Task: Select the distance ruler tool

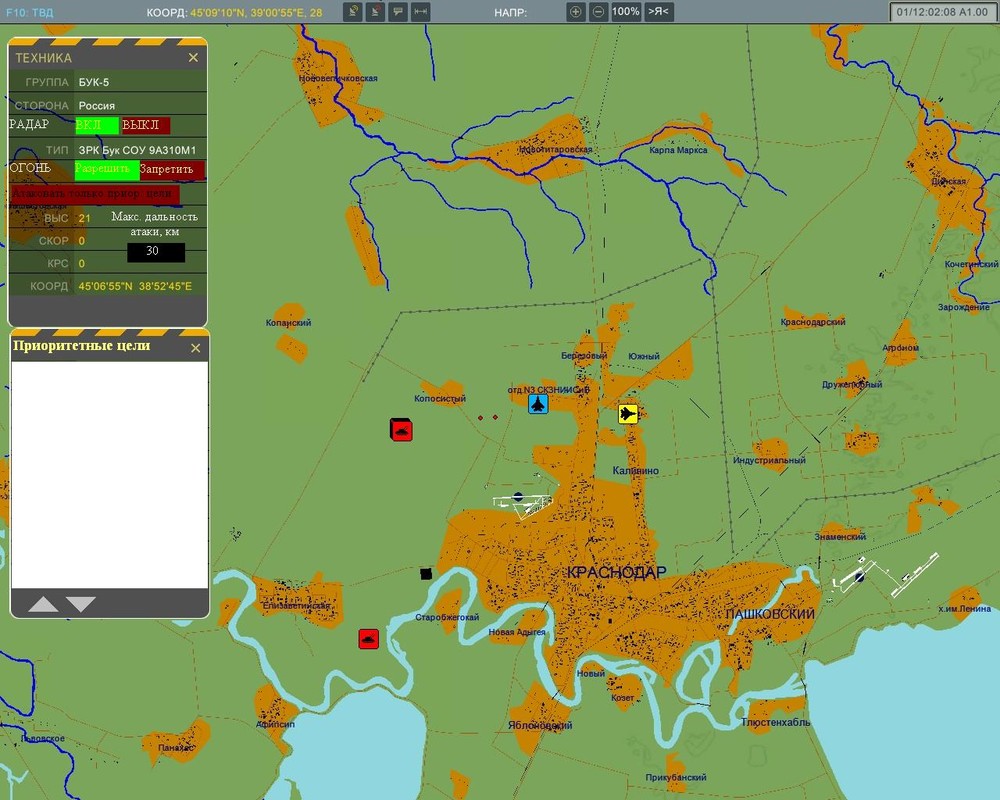Action: (x=420, y=11)
